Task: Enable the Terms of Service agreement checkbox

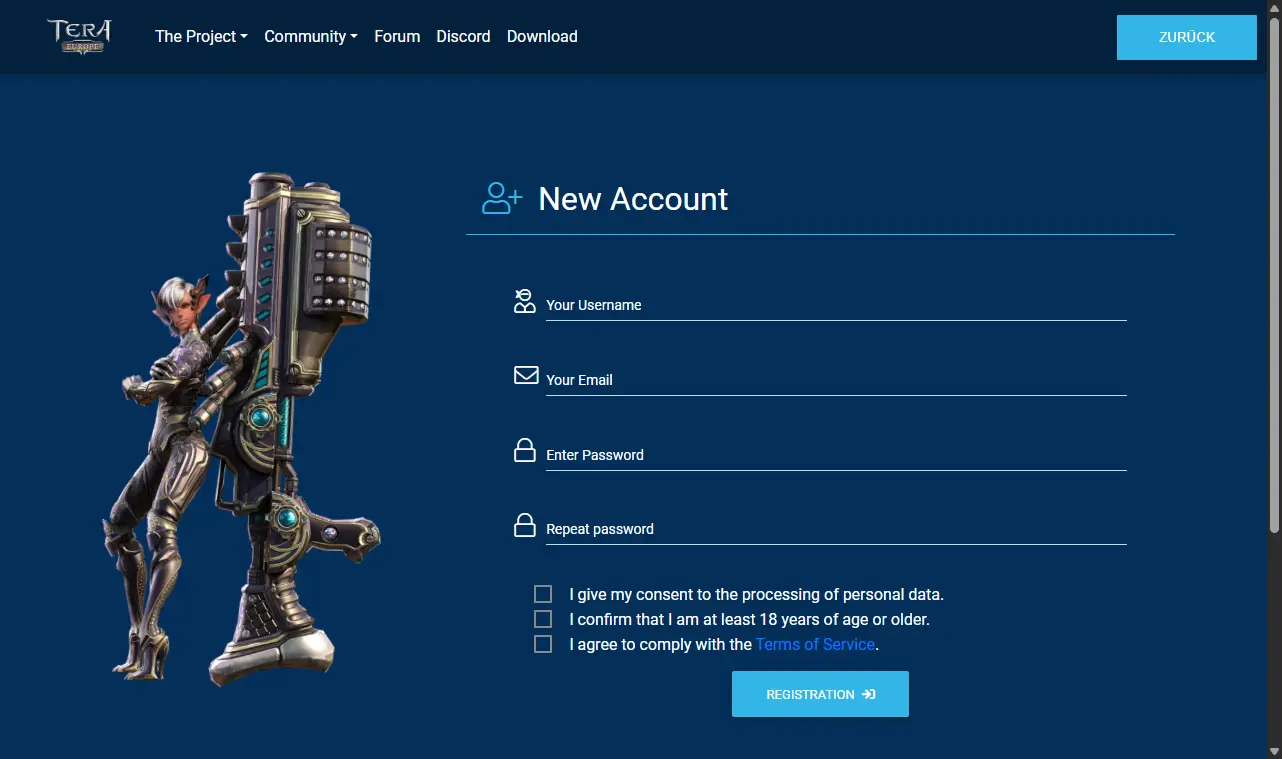Action: (543, 644)
